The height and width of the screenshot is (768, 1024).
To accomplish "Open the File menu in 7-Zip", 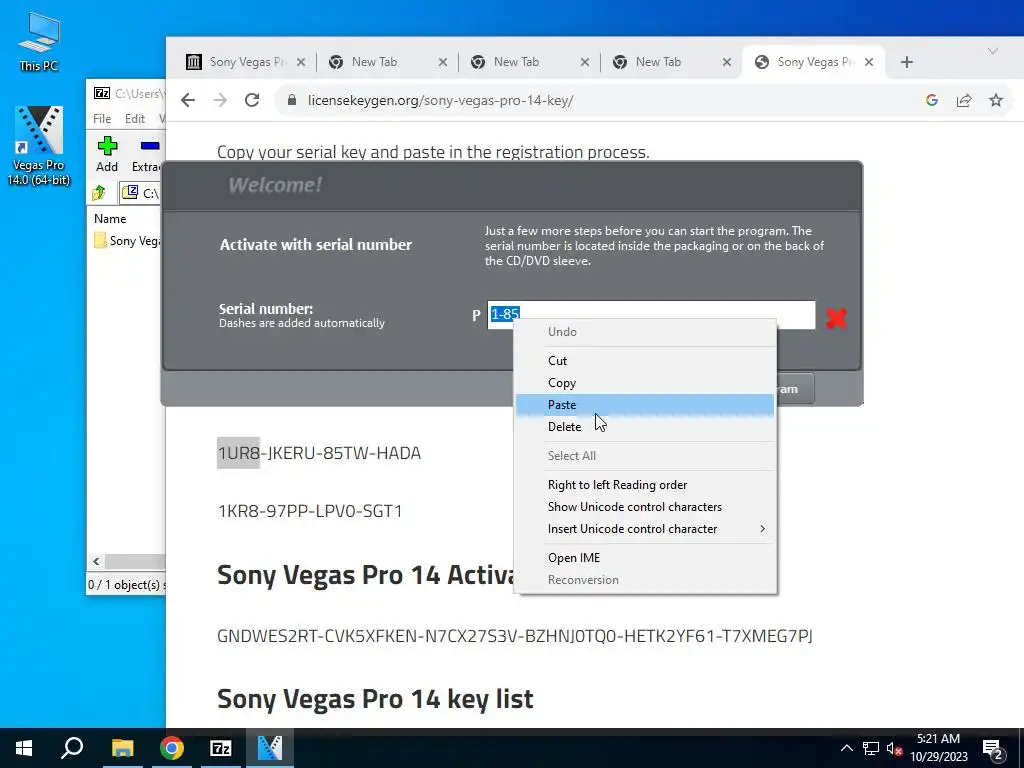I will coord(102,118).
